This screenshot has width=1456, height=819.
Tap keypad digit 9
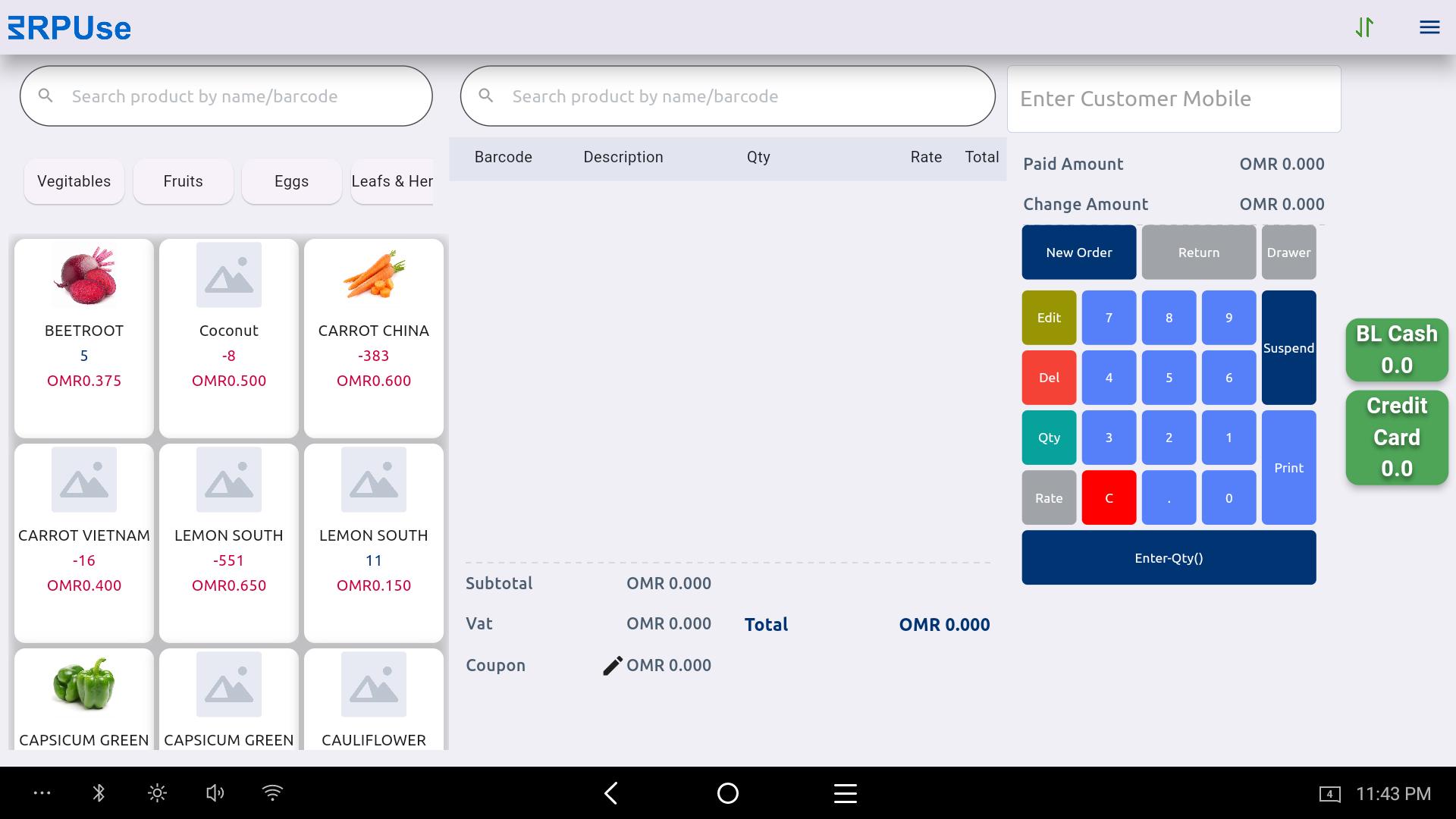coord(1228,318)
